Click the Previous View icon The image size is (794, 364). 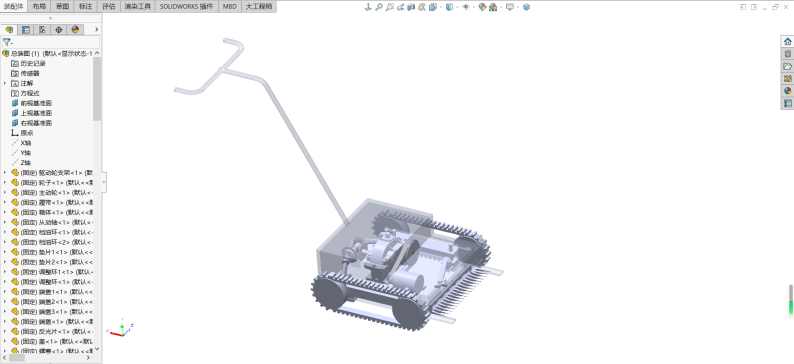pos(401,7)
